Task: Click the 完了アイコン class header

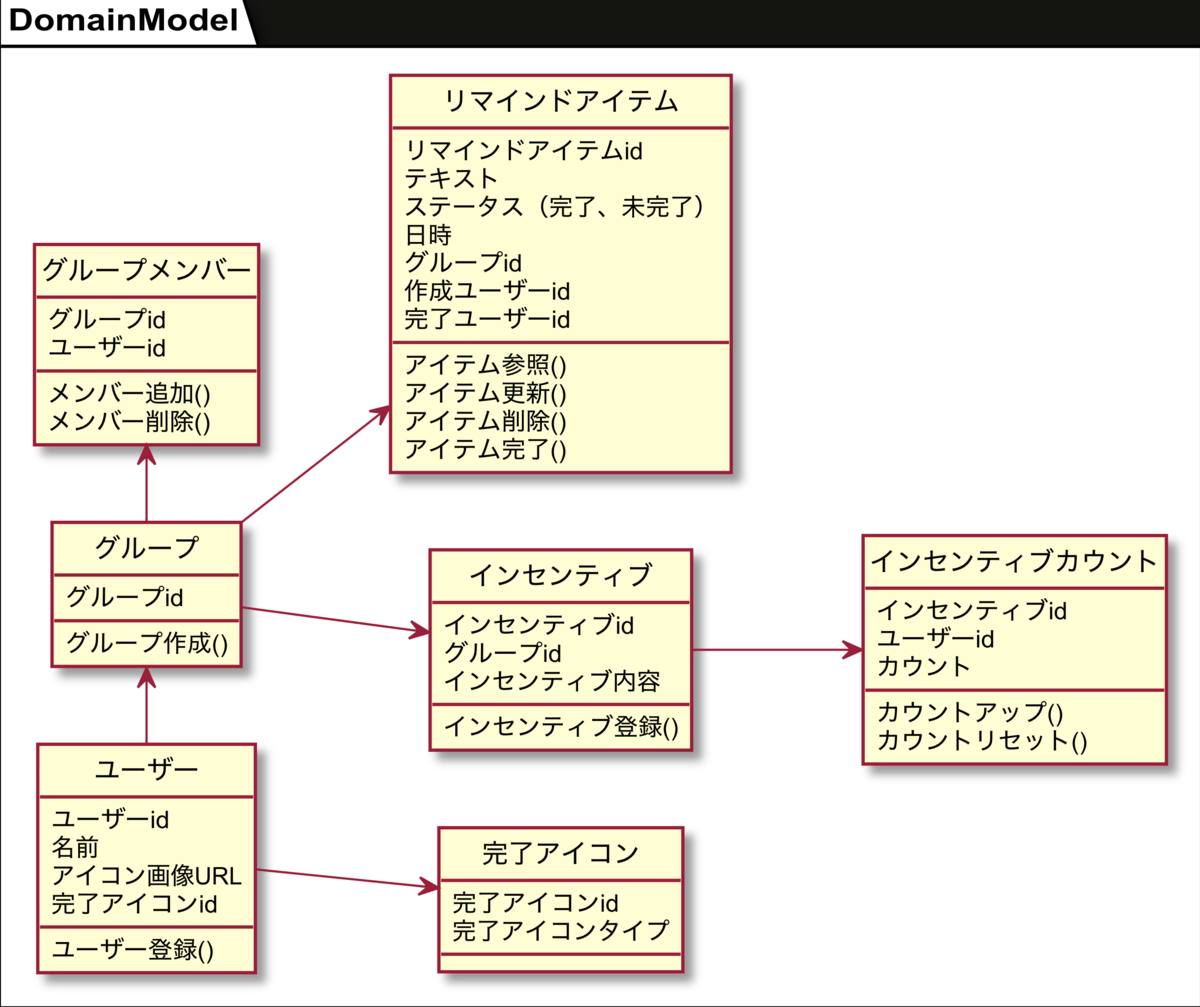Action: (x=561, y=853)
